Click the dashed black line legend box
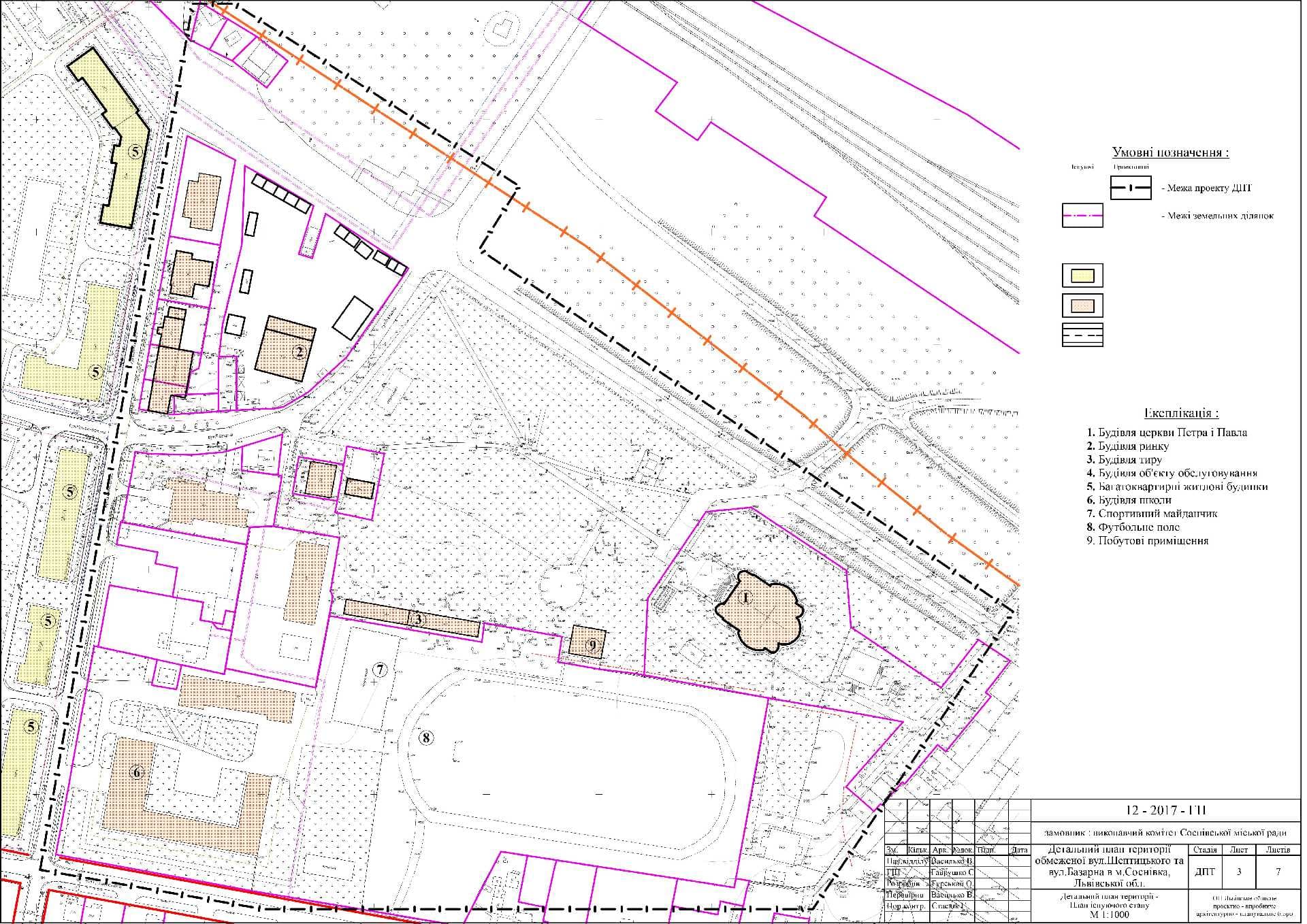The width and height of the screenshot is (1307, 924). tap(1082, 335)
